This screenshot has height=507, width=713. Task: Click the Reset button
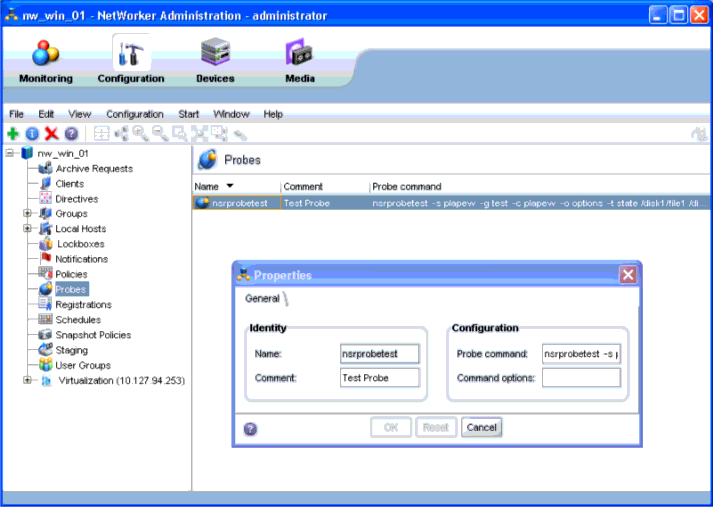click(436, 427)
